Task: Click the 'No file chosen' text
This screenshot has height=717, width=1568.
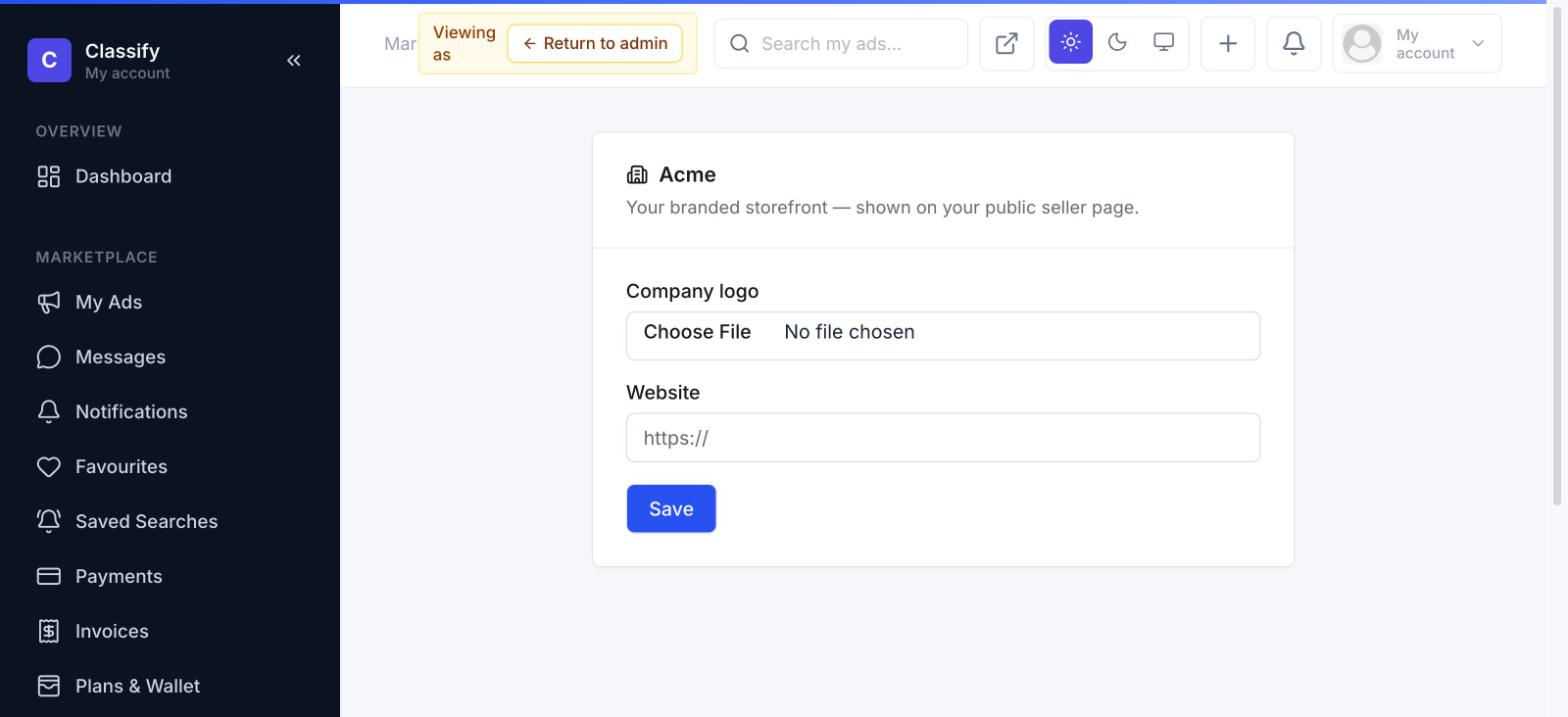Action: [x=849, y=332]
